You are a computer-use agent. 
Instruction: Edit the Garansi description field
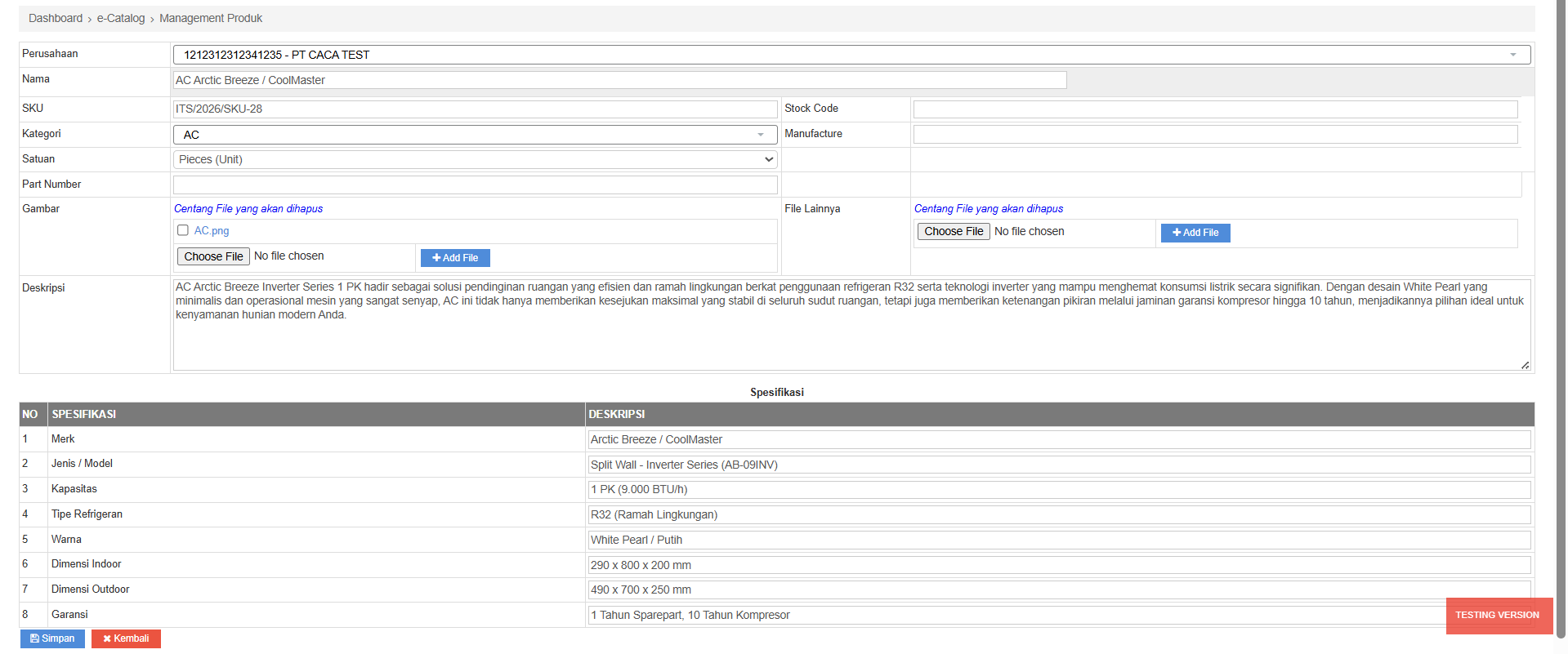[1013, 615]
